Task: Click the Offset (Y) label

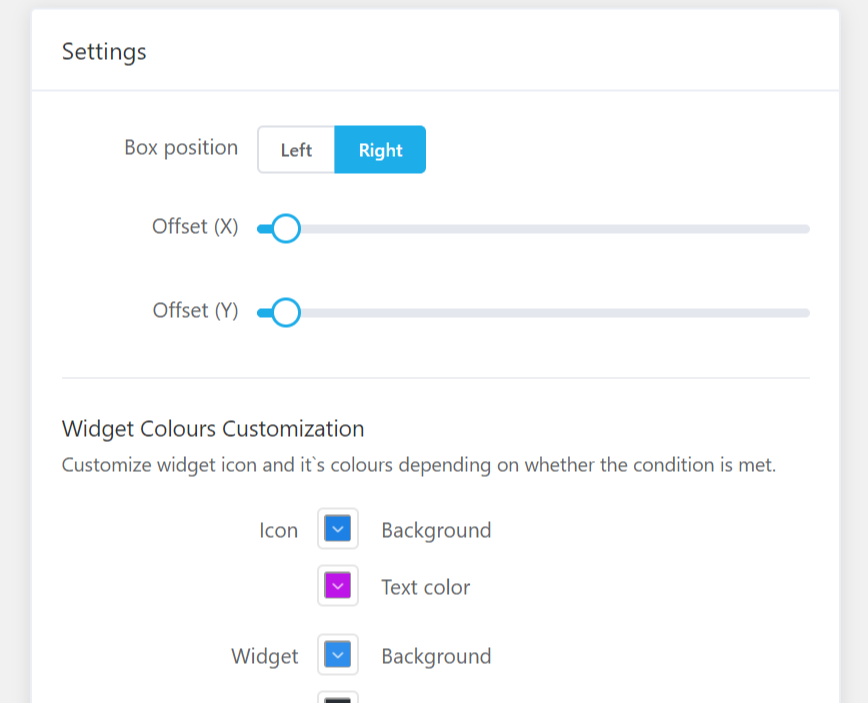Action: [195, 311]
